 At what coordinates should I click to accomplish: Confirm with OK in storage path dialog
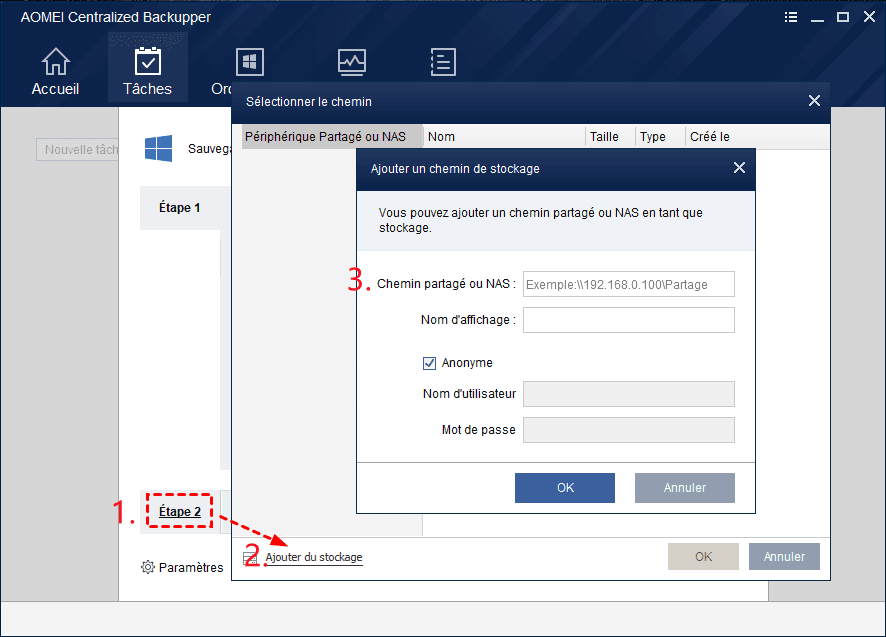(564, 488)
